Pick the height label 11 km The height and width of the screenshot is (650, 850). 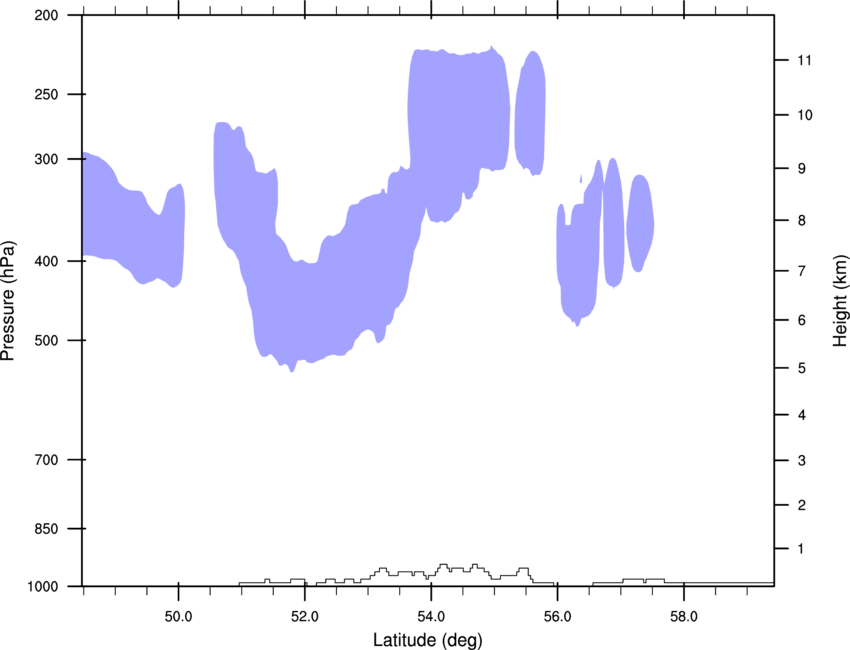804,60
